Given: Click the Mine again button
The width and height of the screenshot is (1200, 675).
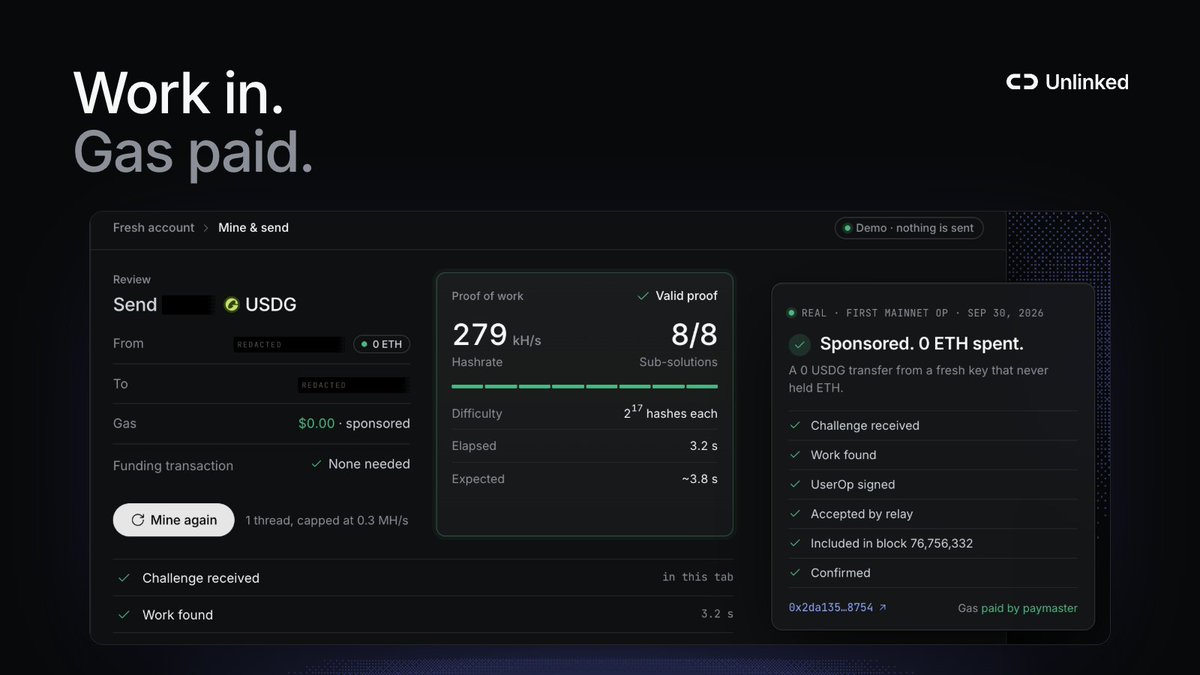Looking at the screenshot, I should pyautogui.click(x=174, y=520).
